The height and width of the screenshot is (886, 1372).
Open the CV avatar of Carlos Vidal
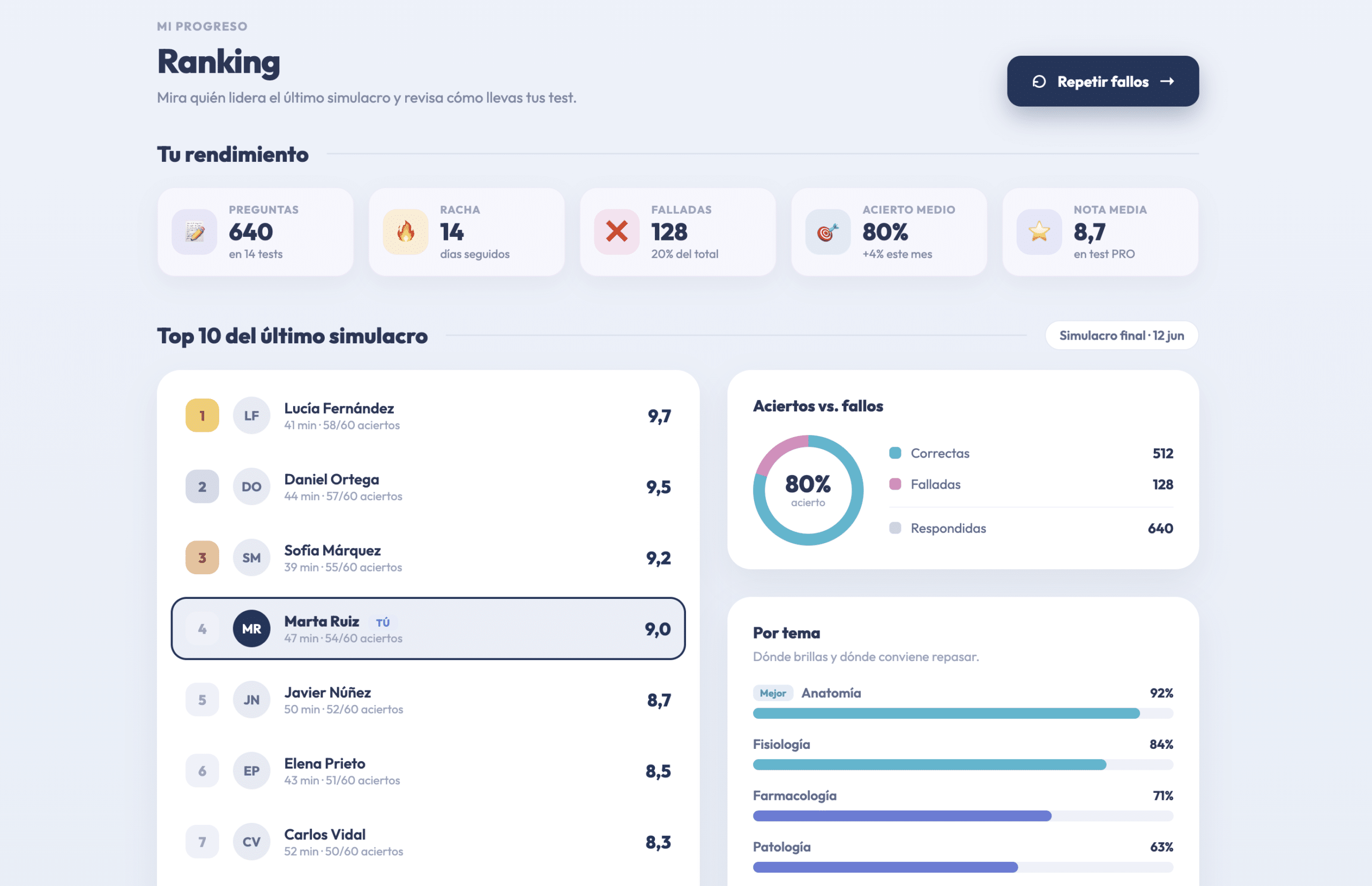pos(251,842)
